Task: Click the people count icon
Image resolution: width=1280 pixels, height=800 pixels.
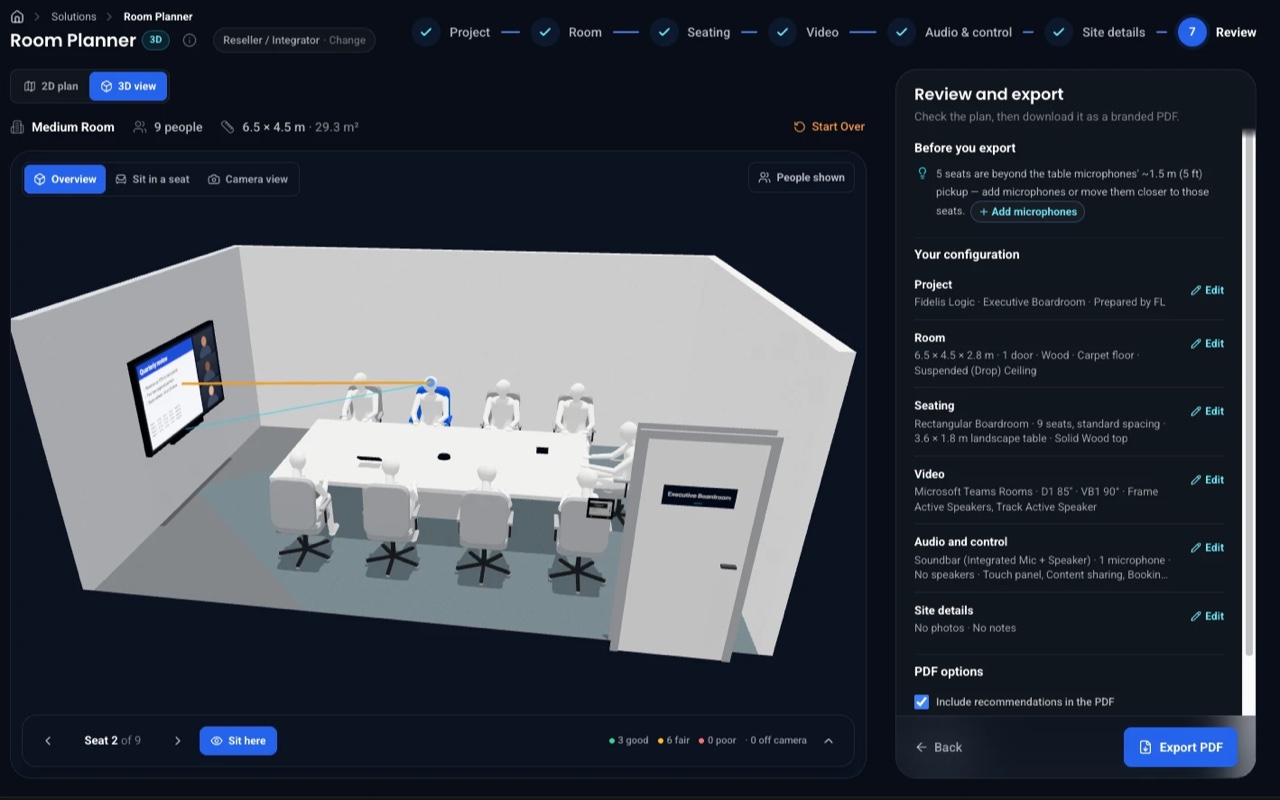Action: click(x=139, y=127)
